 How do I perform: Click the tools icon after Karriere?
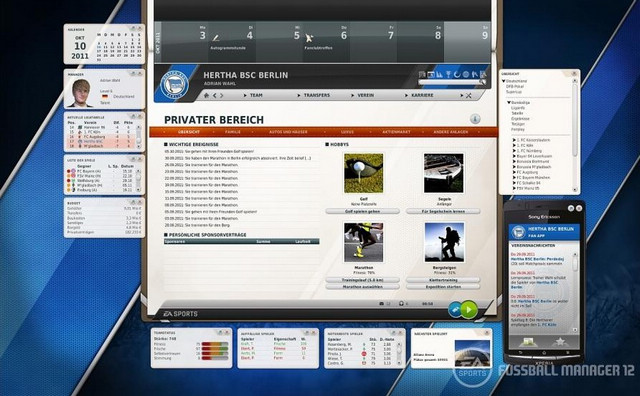click(x=469, y=96)
